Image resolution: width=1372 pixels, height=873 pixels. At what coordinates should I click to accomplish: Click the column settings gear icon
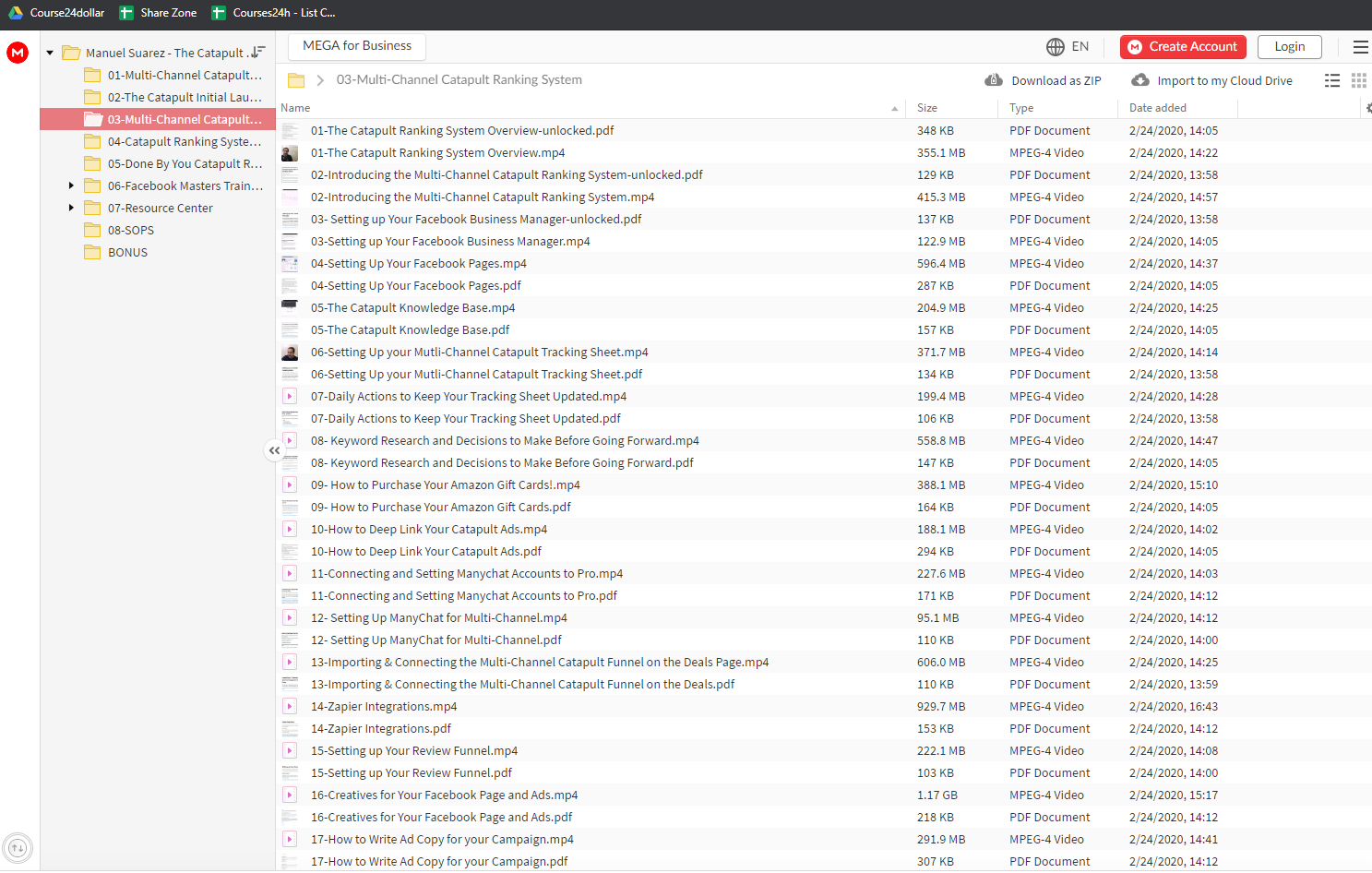point(1368,108)
